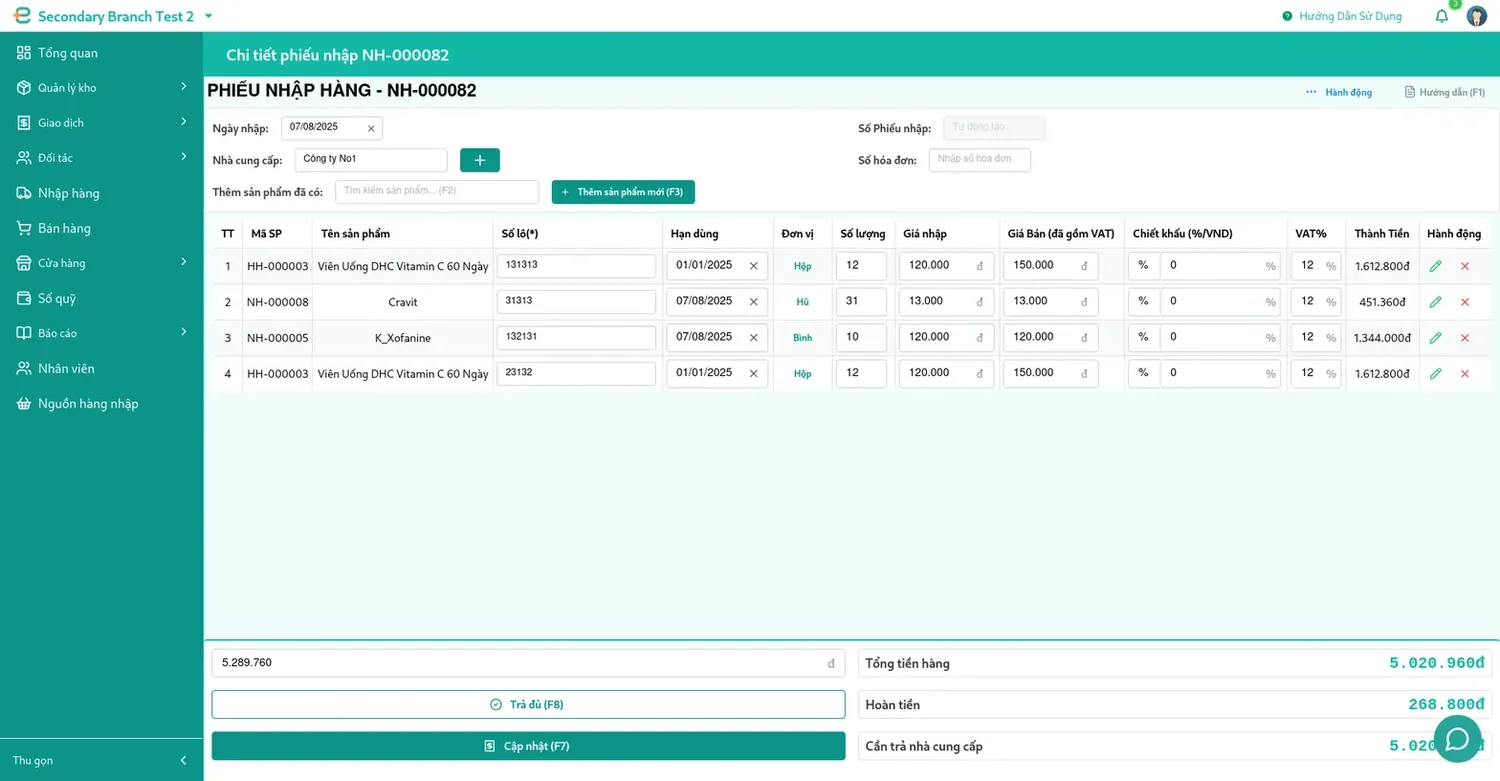Delete the K_Xofanine row red X
Screen dimensions: 1500x781
point(1465,338)
